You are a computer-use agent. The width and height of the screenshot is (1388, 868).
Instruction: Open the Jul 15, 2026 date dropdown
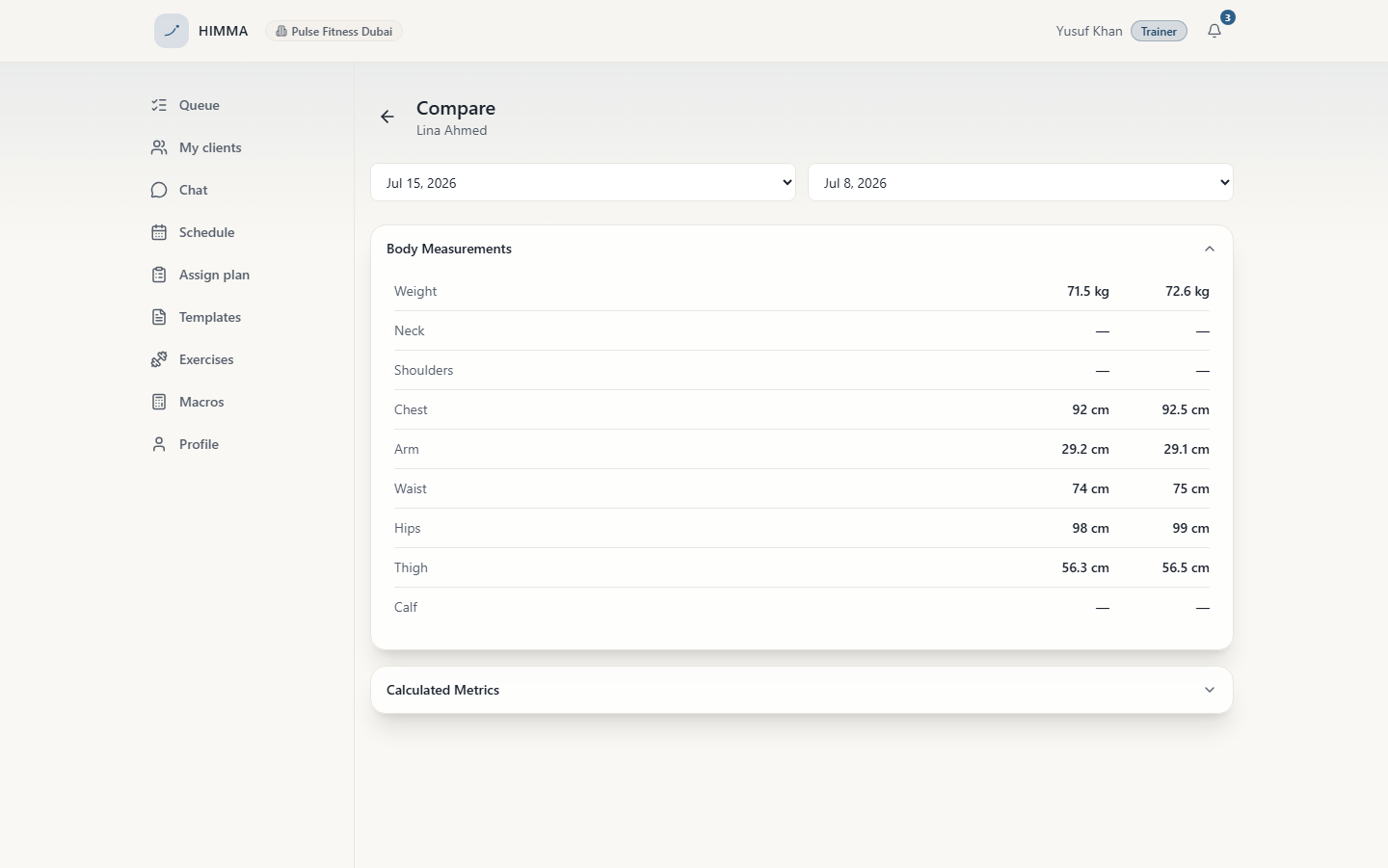point(583,182)
